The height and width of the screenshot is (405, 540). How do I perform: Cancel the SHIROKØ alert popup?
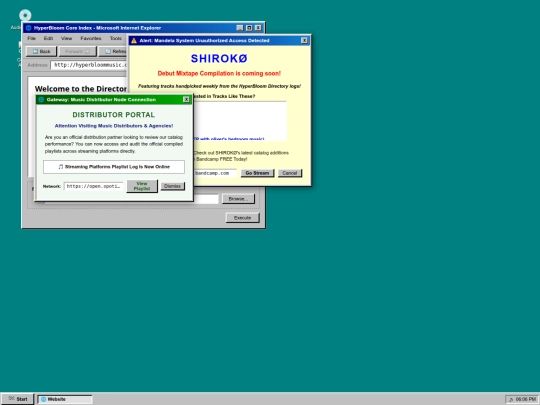[290, 173]
